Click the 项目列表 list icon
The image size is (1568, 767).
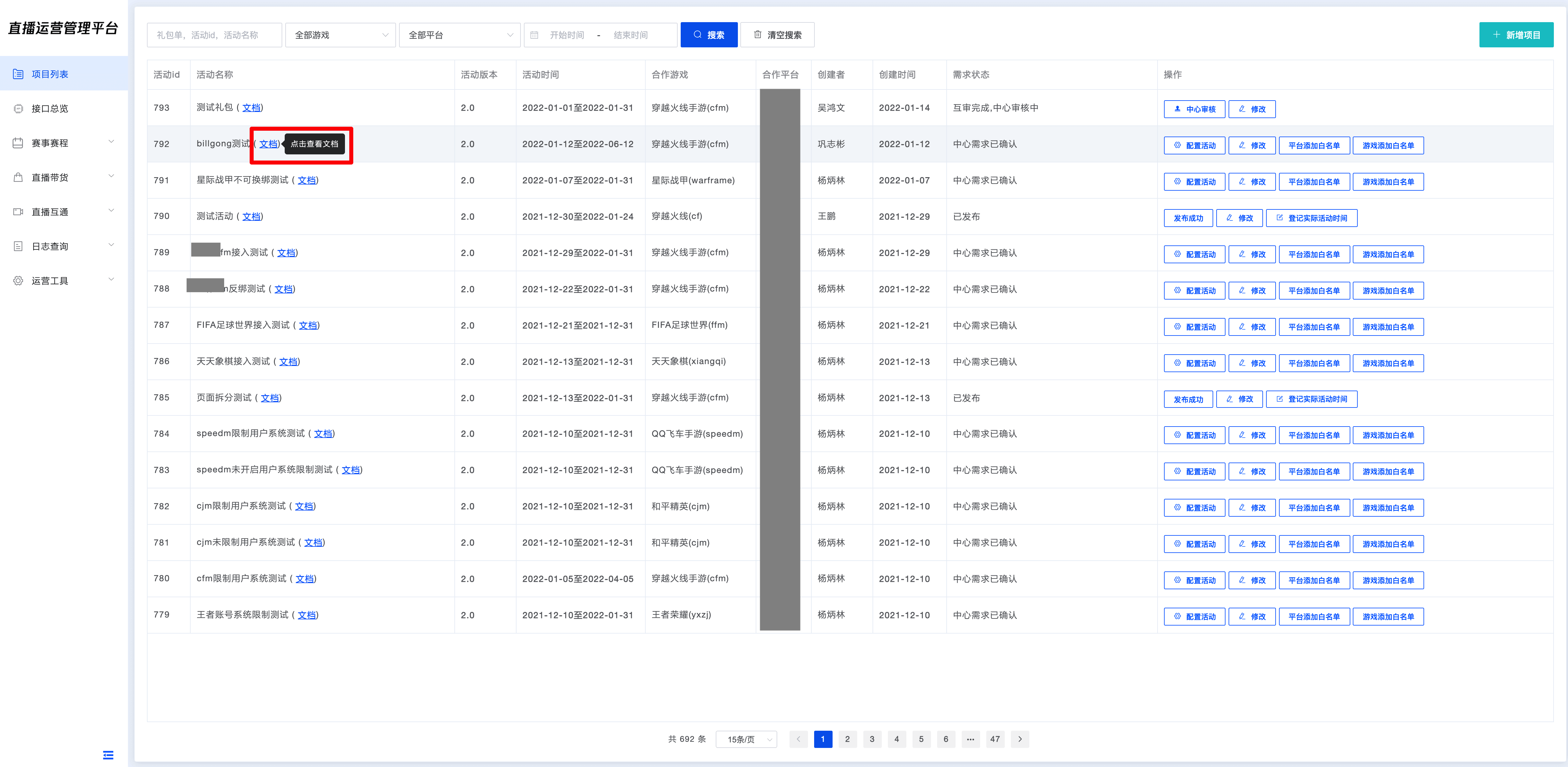[18, 74]
